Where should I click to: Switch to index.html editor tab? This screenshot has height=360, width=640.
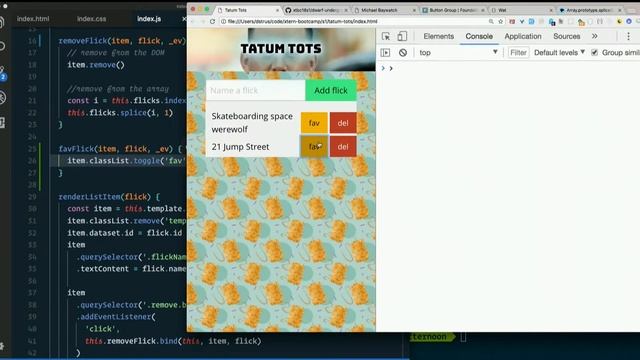point(33,19)
